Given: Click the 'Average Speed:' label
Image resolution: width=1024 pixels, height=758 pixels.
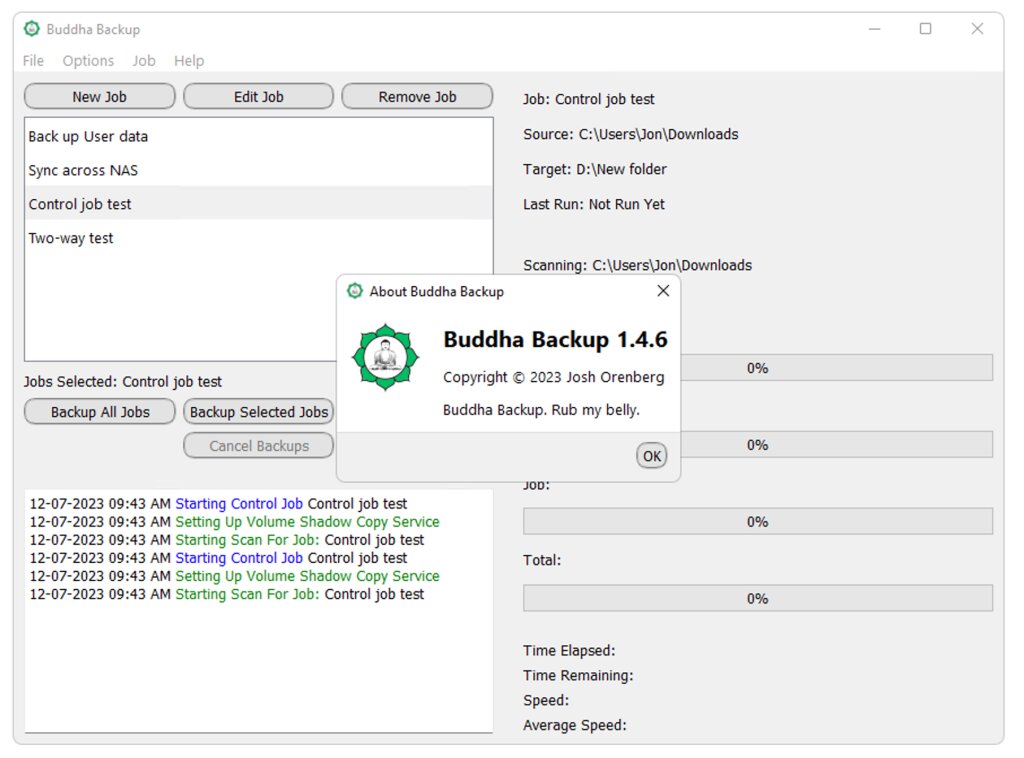Looking at the screenshot, I should pos(575,725).
